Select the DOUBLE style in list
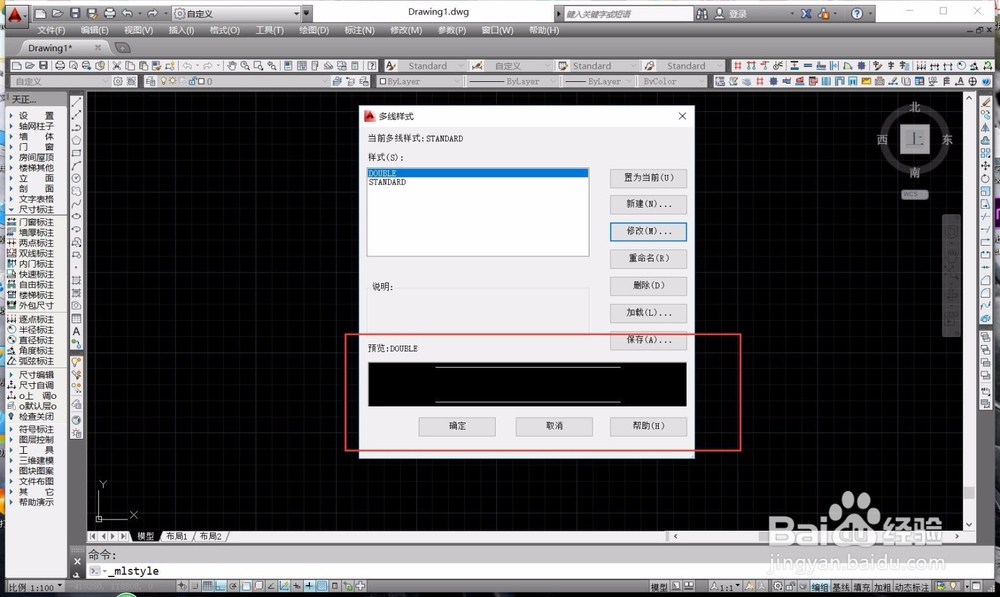1000x597 pixels. (478, 173)
